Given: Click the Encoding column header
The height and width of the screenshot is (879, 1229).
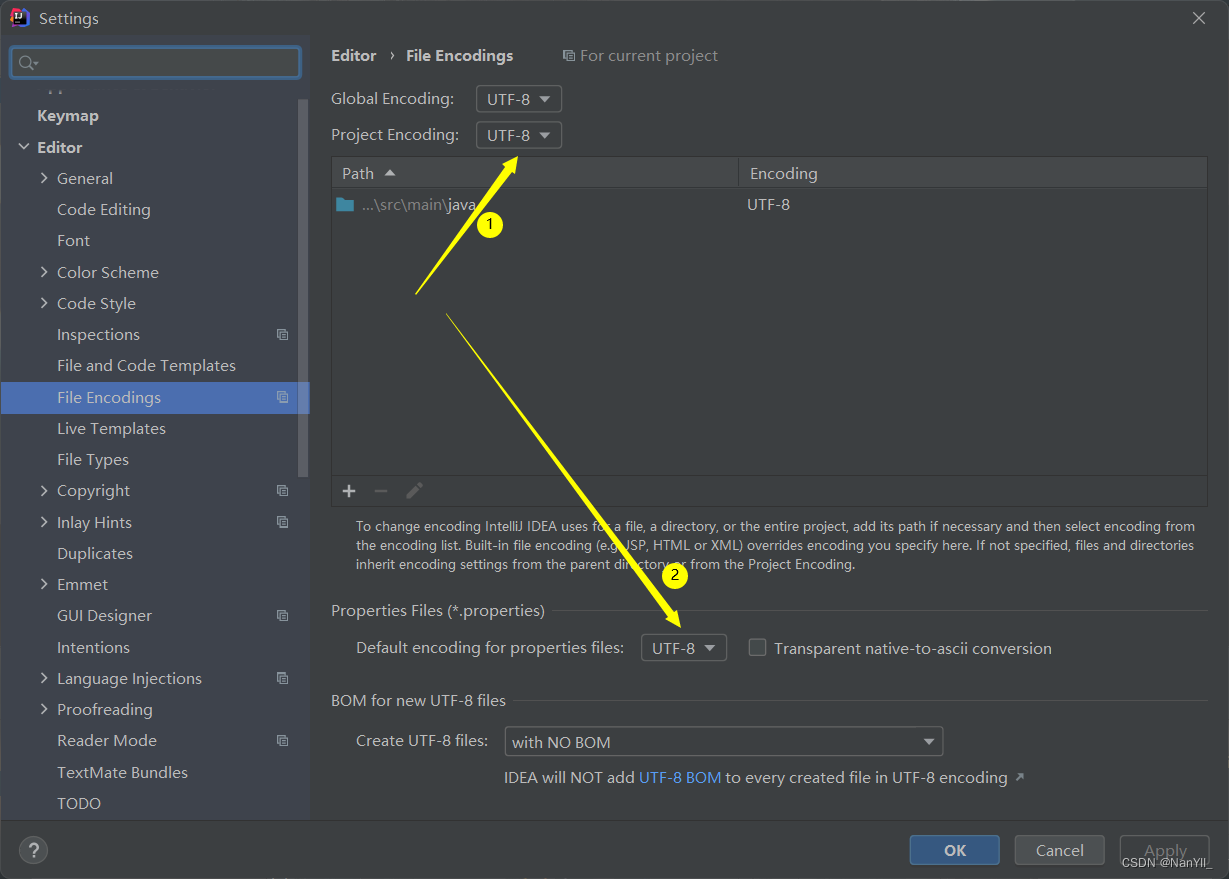Looking at the screenshot, I should click(973, 173).
